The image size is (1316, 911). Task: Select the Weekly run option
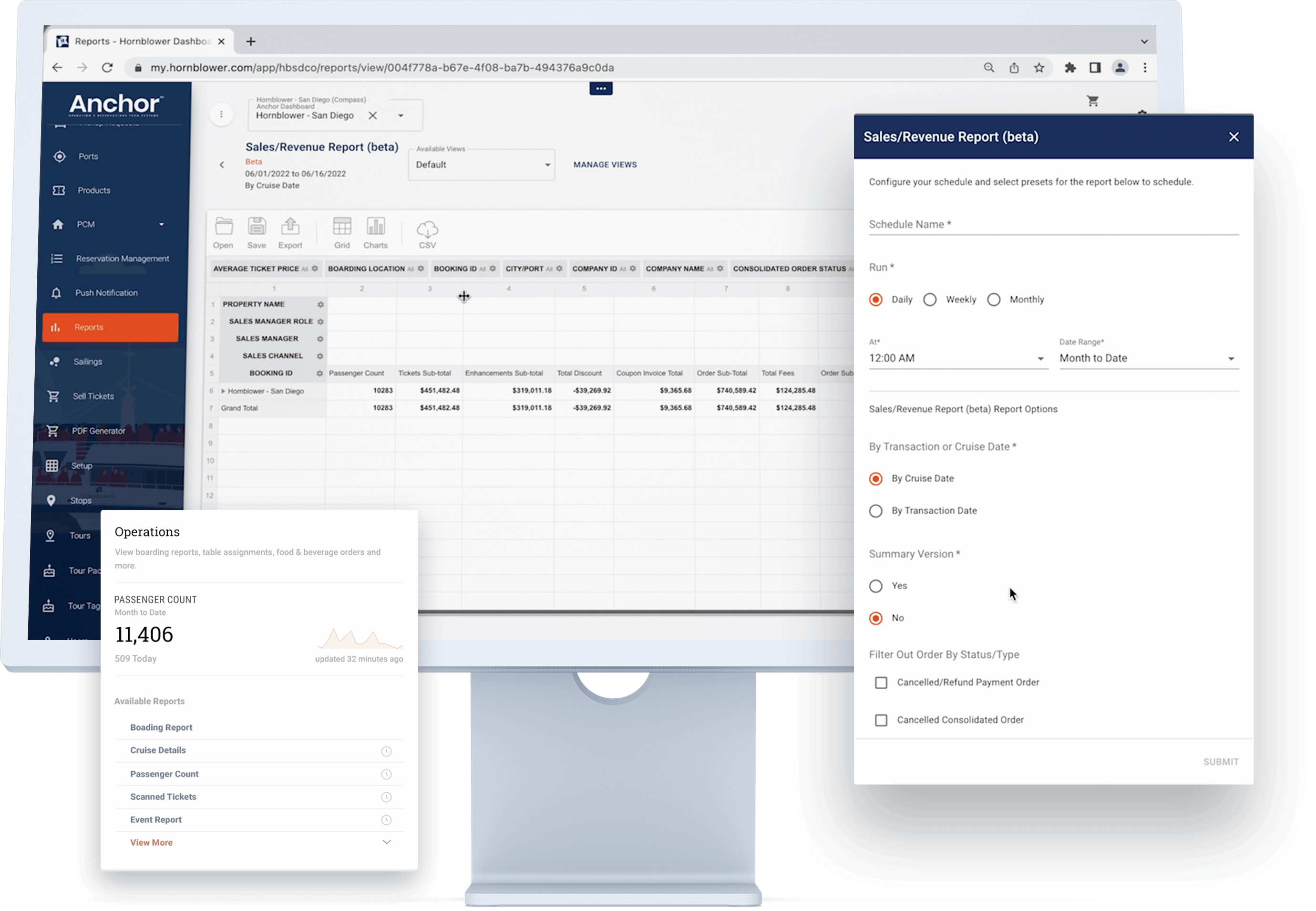930,300
